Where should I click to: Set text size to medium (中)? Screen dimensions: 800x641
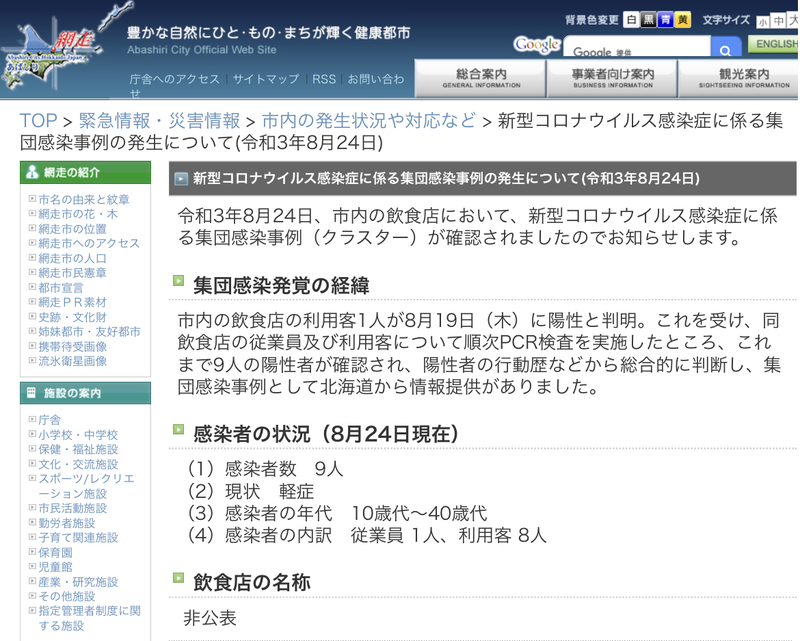[779, 21]
